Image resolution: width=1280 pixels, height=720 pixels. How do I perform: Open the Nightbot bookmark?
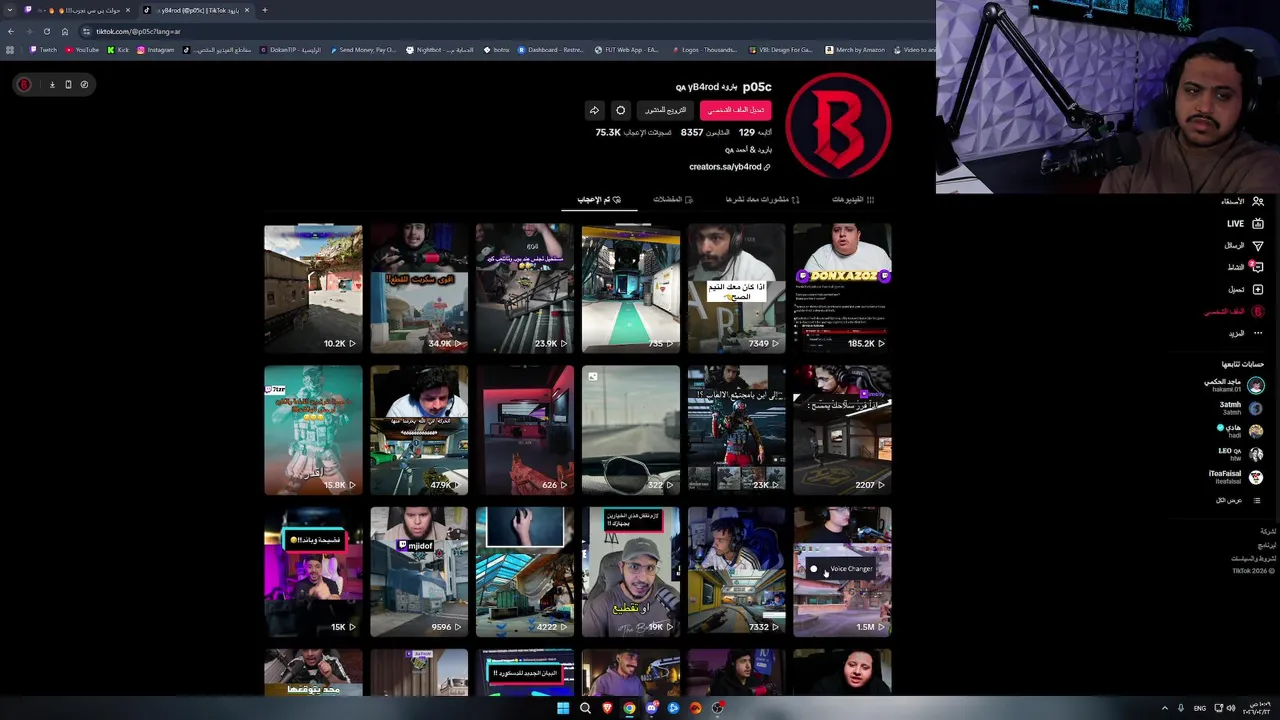(x=425, y=50)
